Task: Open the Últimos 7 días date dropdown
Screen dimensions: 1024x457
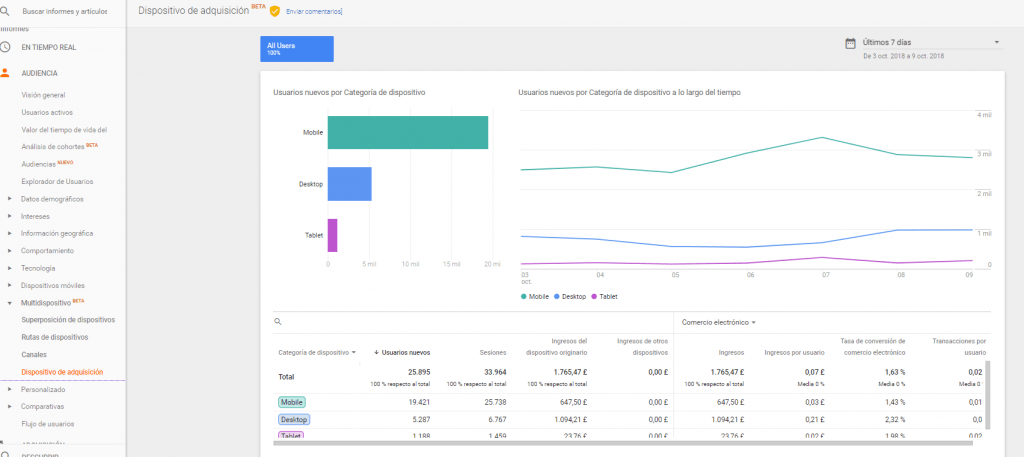Action: [931, 42]
